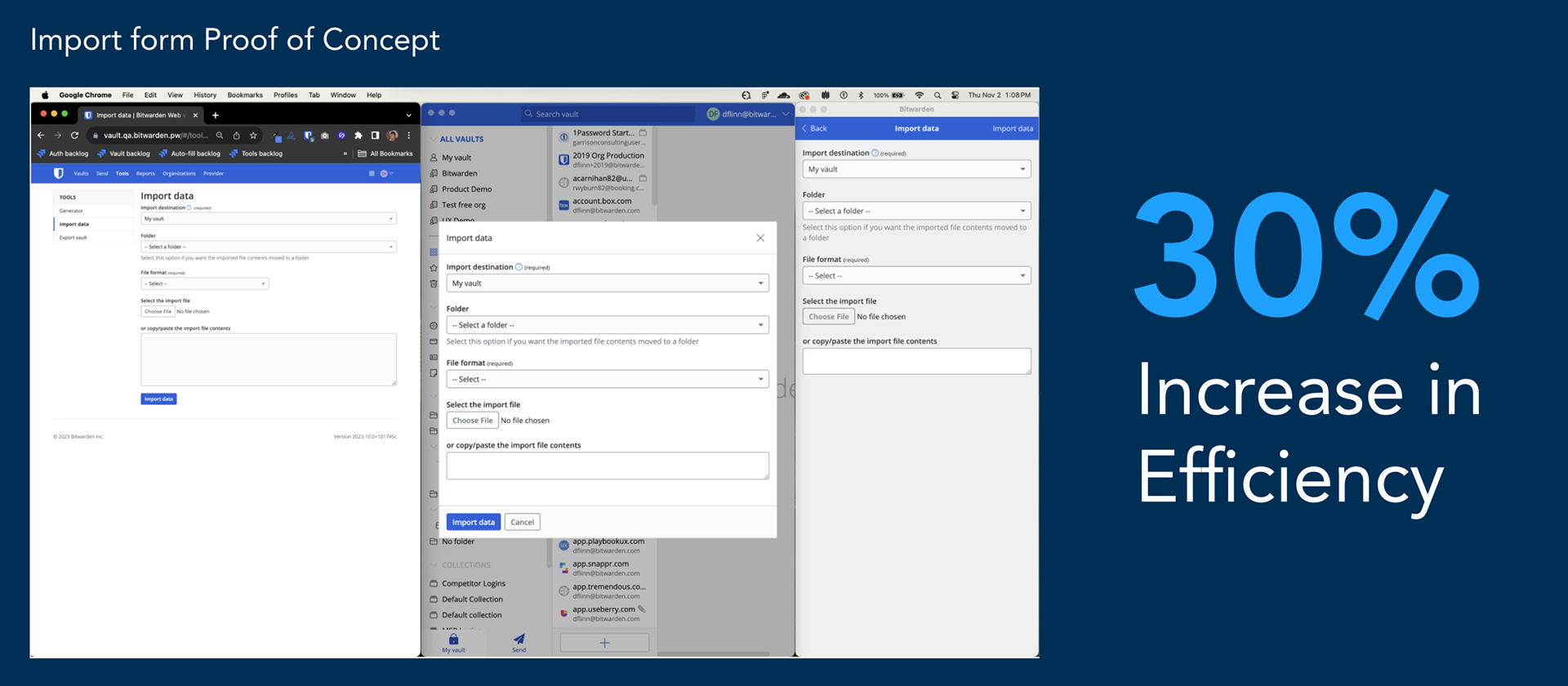This screenshot has height=686, width=1568.
Task: Click paste contents textarea in extension panel
Action: click(x=916, y=361)
